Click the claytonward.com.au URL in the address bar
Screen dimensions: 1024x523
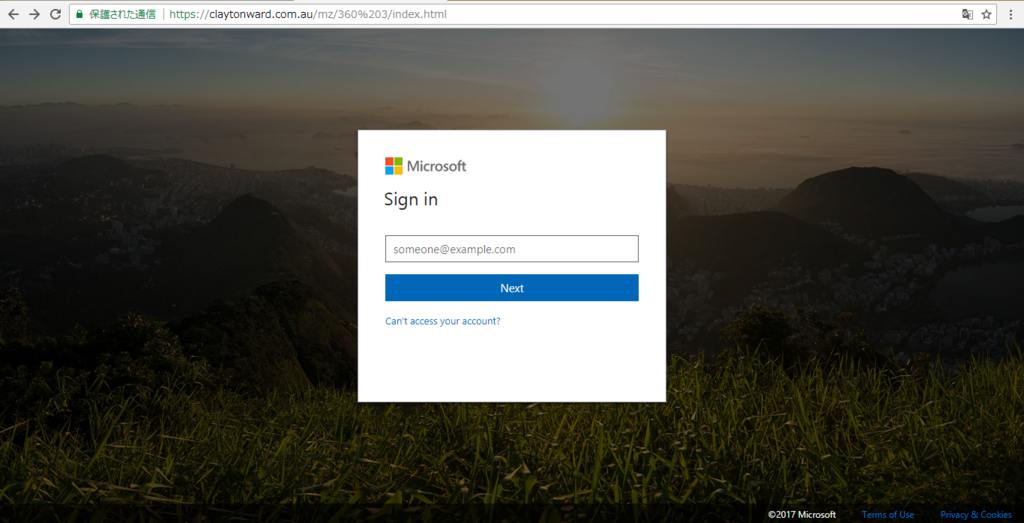308,14
